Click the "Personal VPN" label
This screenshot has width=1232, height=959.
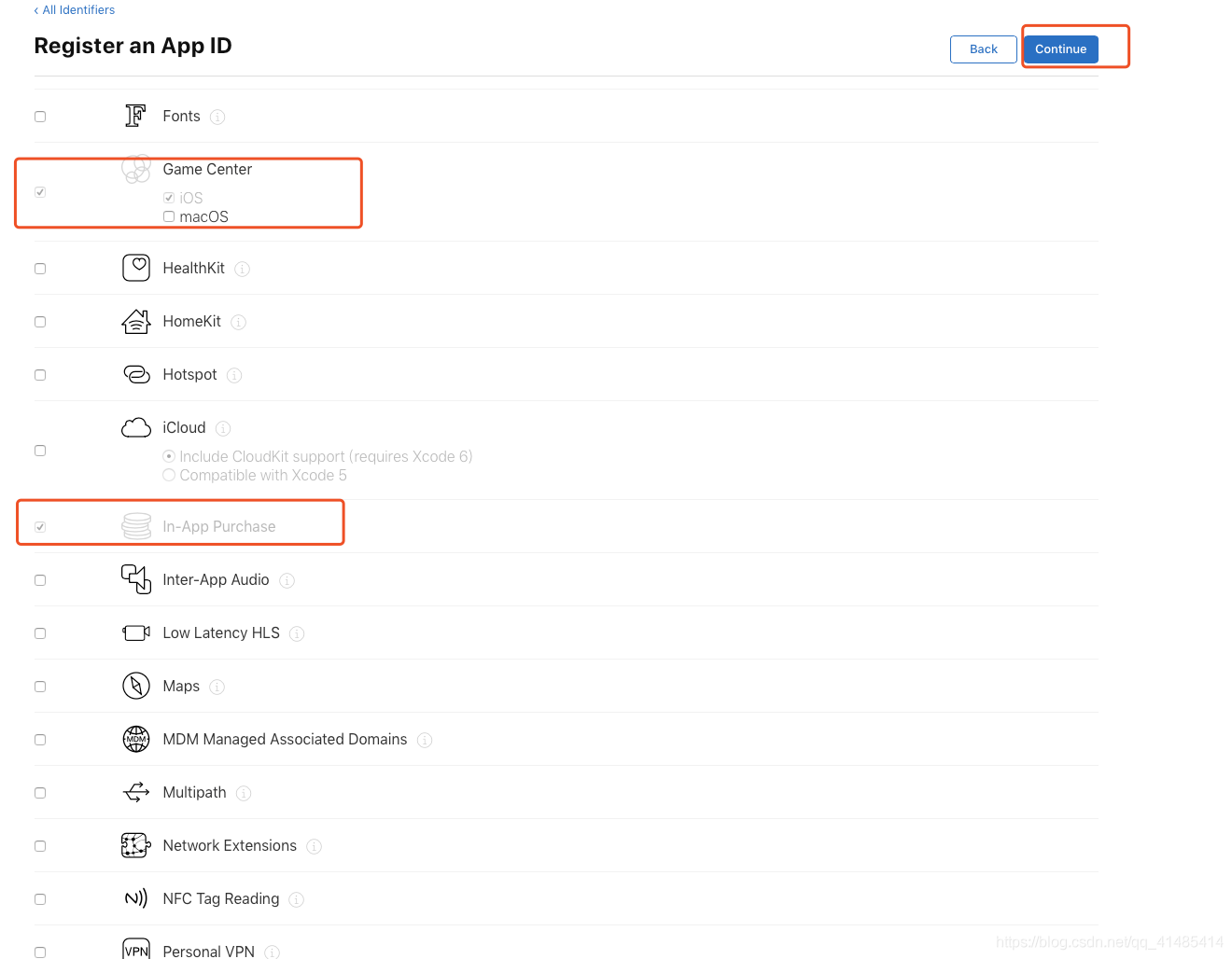[209, 951]
